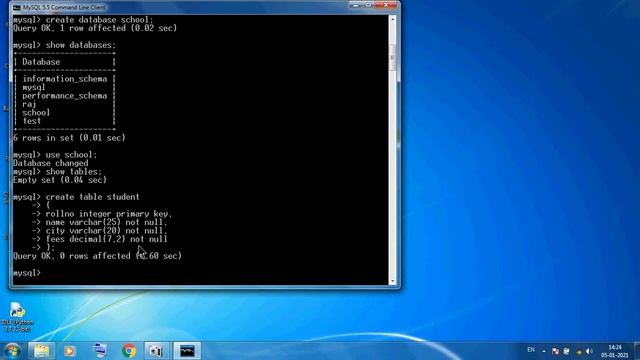Switch to MySQL Command Line taskbar button
640x360 pixels.
187,351
